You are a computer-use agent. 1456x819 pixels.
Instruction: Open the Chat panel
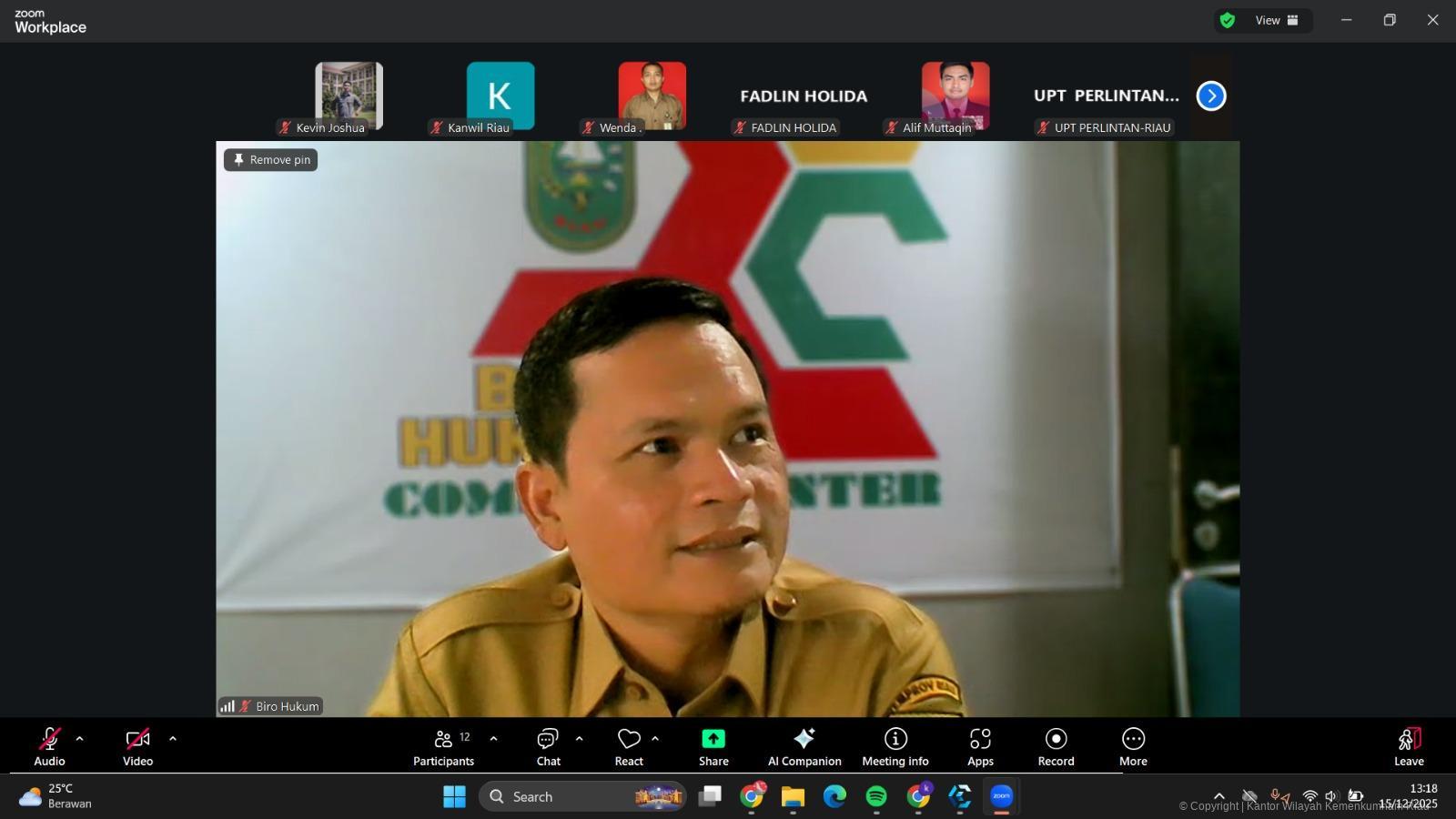[548, 747]
